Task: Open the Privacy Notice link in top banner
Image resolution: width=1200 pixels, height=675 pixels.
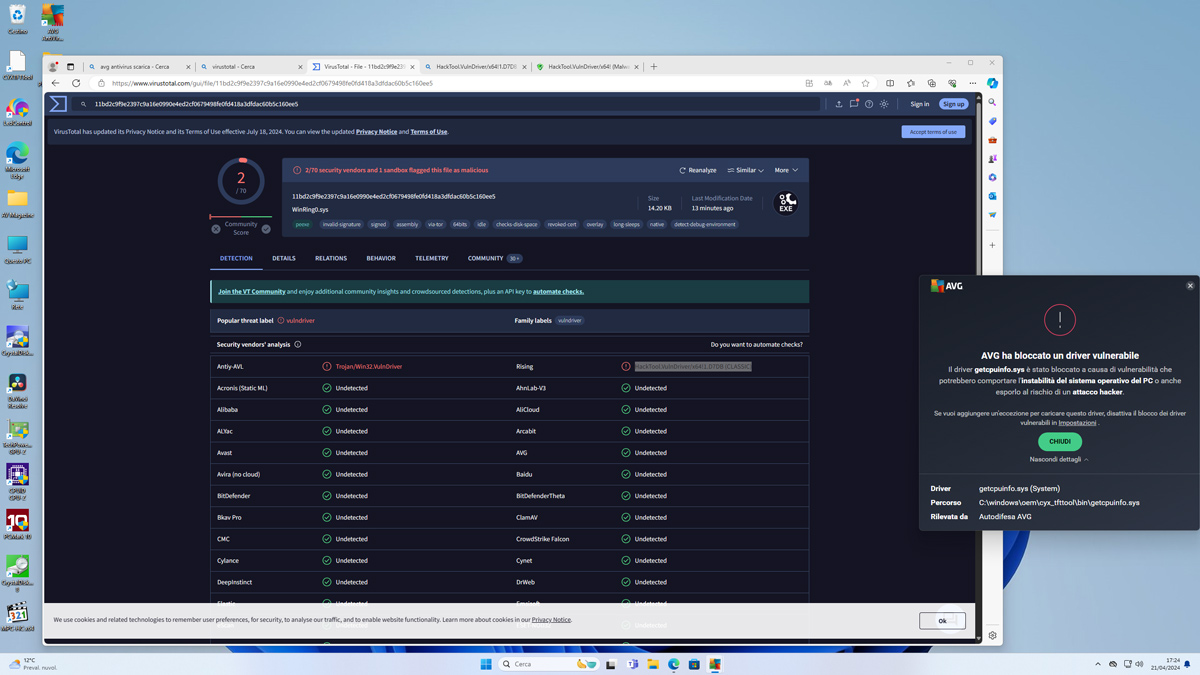Action: pyautogui.click(x=377, y=132)
